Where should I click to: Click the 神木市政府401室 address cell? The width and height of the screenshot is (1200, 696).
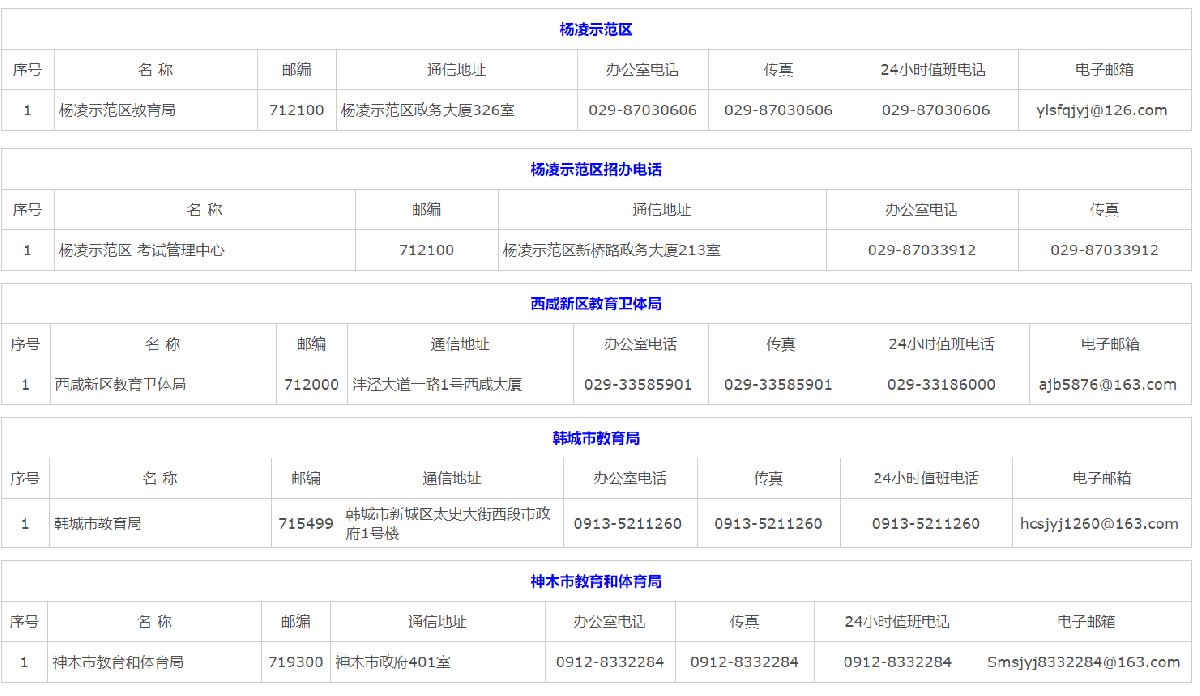(x=385, y=662)
